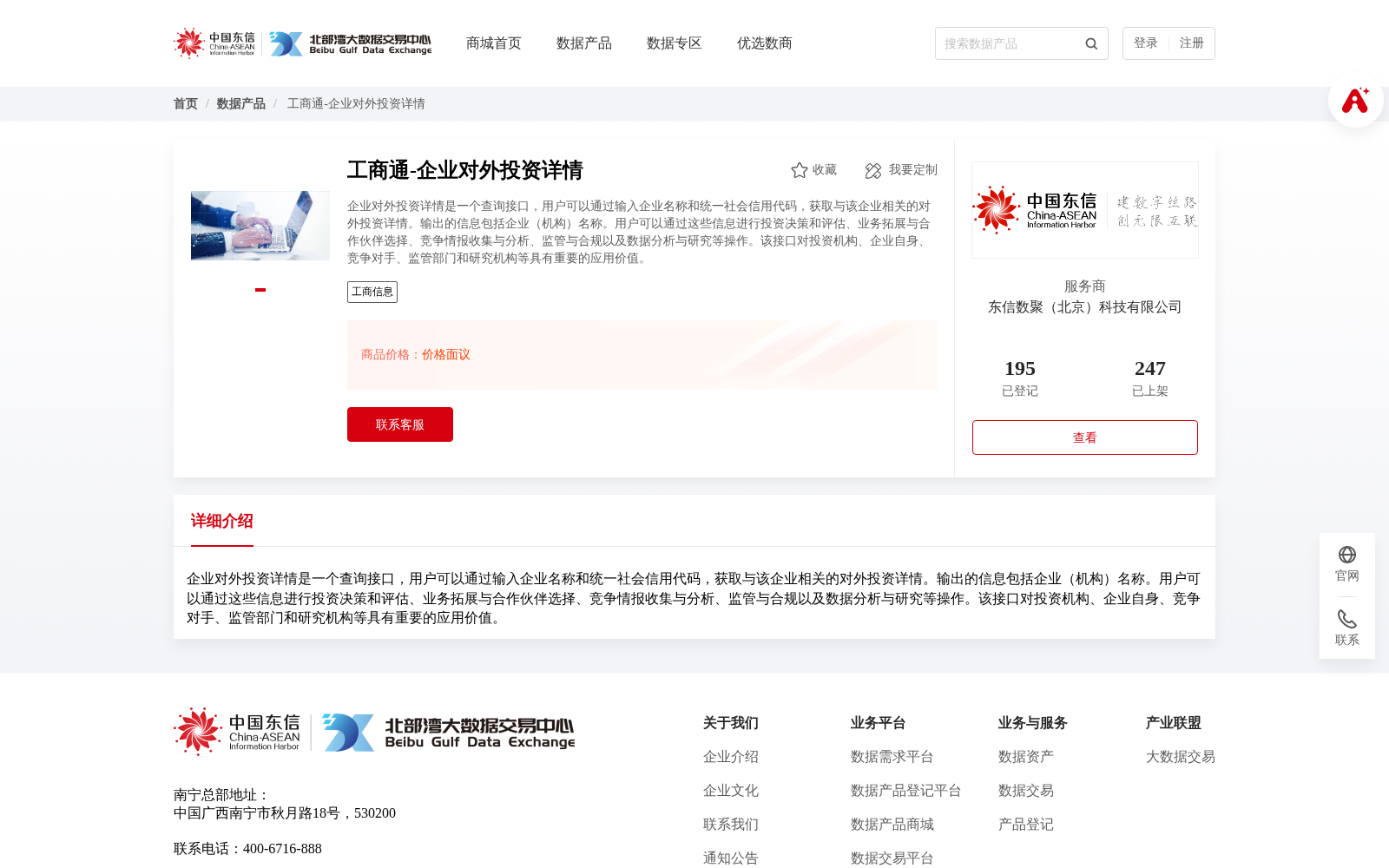
Task: Open footer link 产品登记
Action: click(1026, 825)
